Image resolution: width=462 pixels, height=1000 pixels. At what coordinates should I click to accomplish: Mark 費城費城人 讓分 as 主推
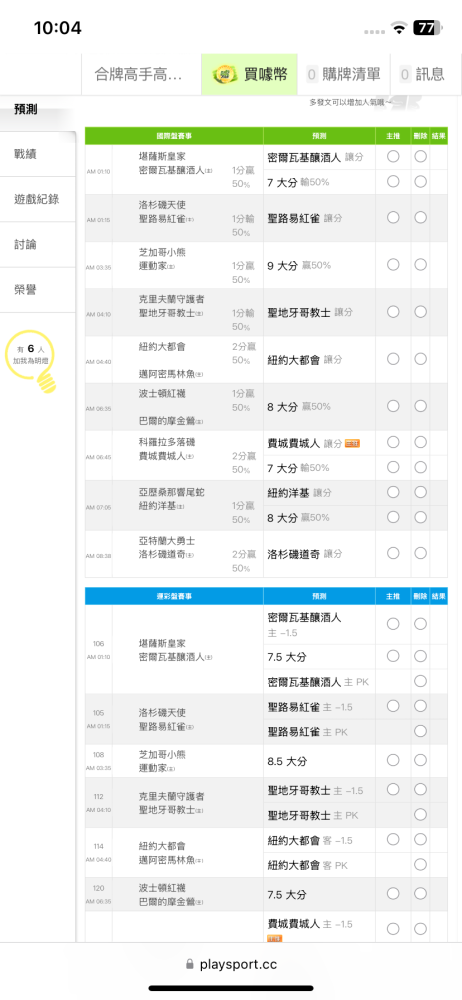pyautogui.click(x=393, y=442)
